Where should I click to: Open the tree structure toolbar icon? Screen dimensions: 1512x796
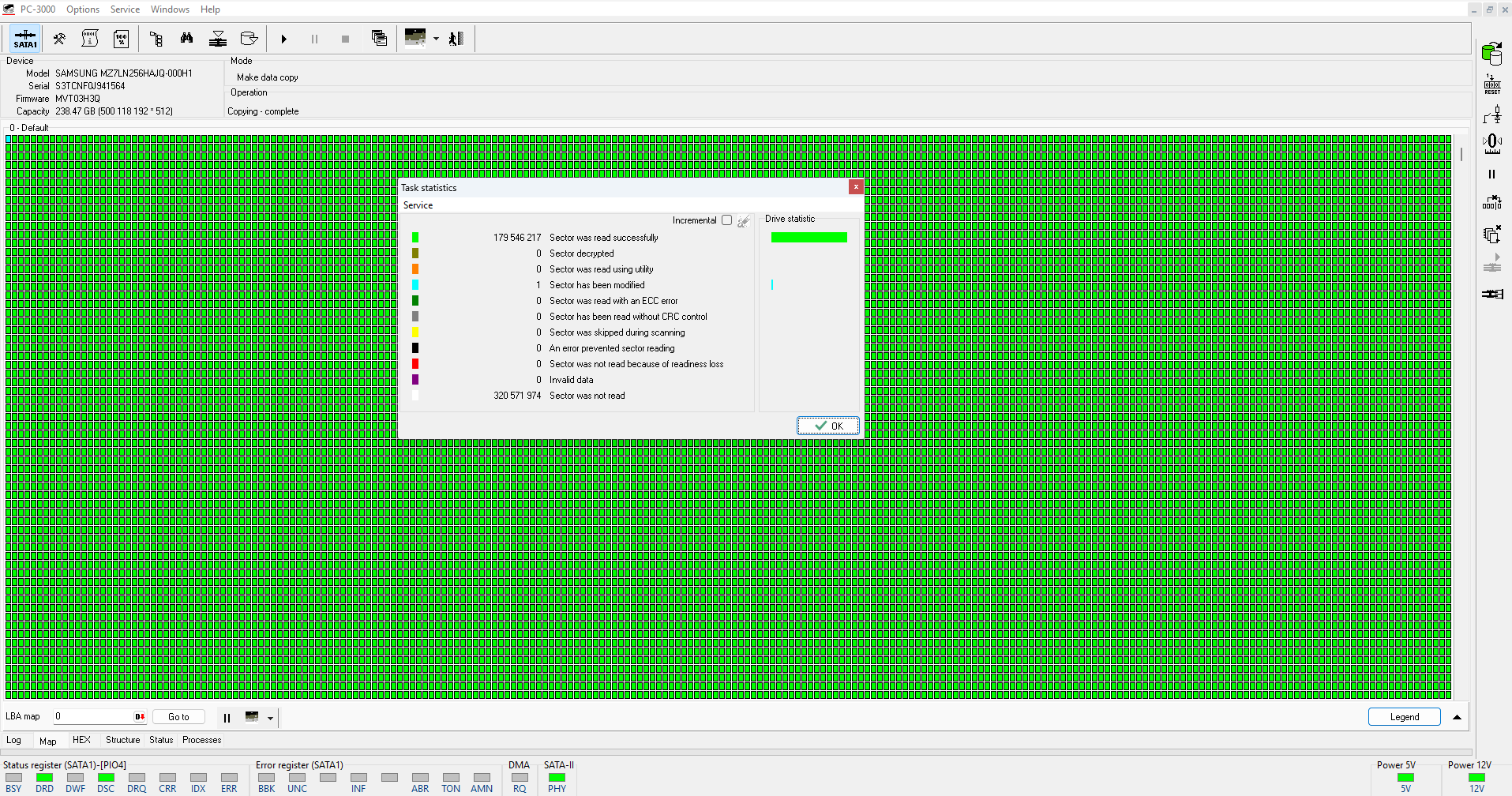156,39
